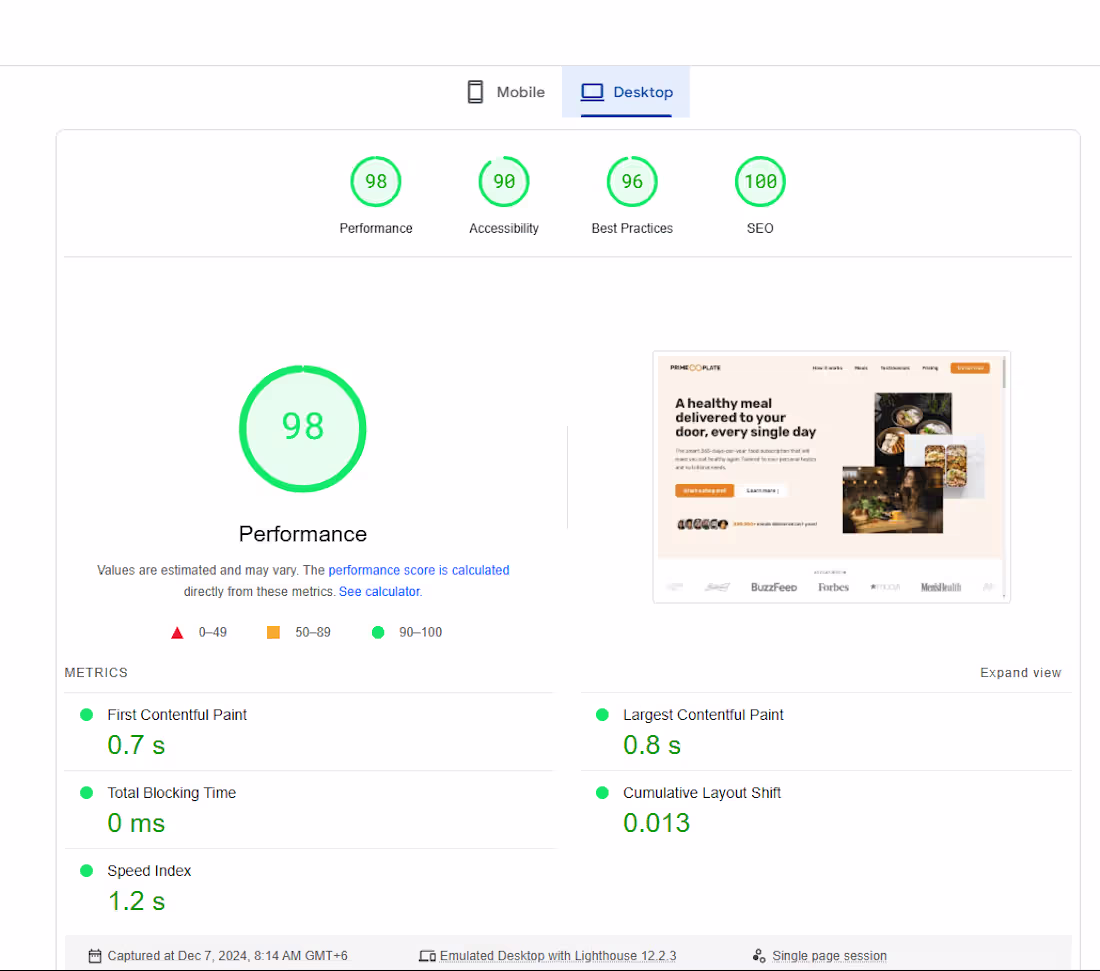
Task: Click the 0.7 s metric value
Action: 136,745
